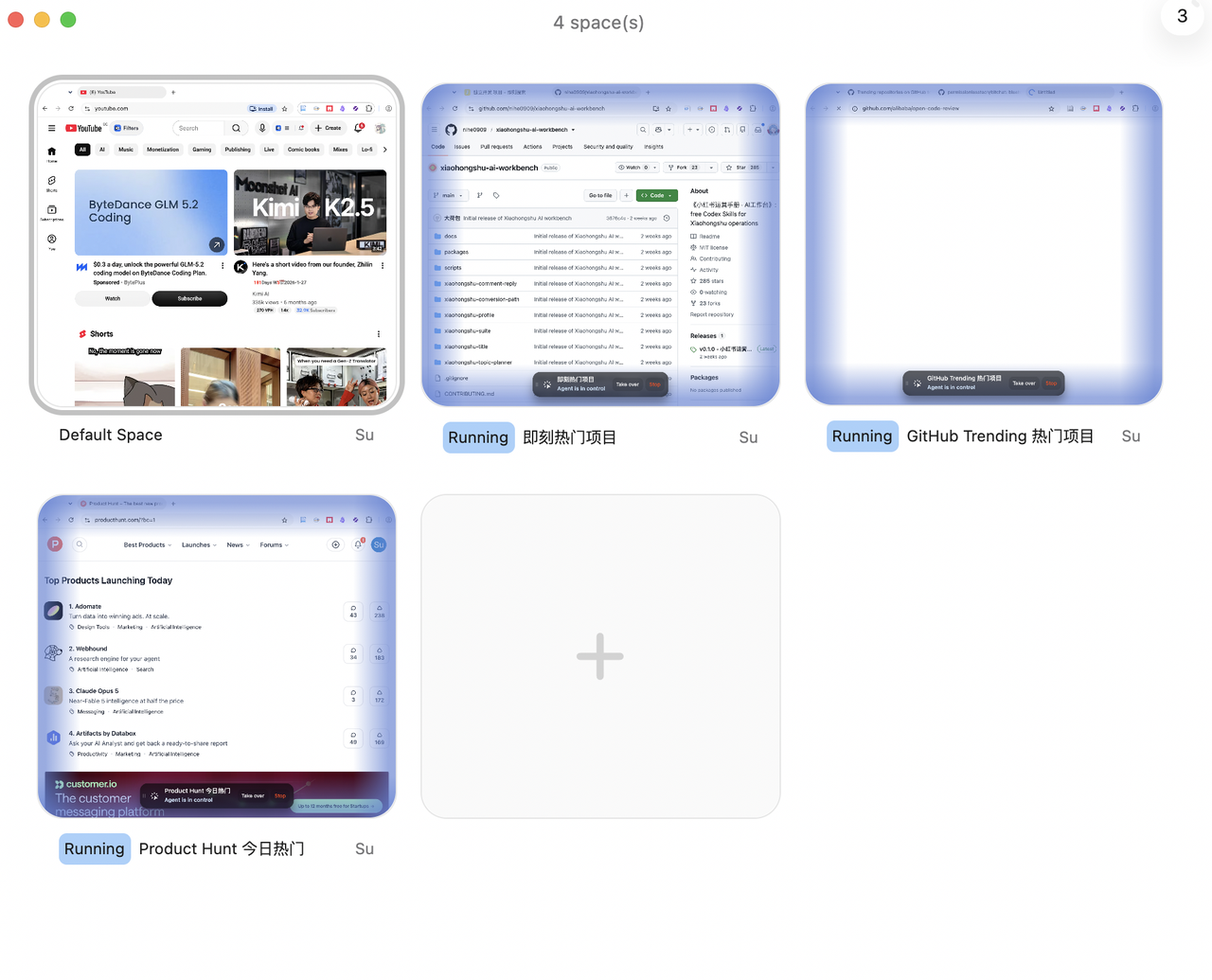The height and width of the screenshot is (980, 1212).
Task: View commit history clock icon in GitHub
Action: click(667, 218)
